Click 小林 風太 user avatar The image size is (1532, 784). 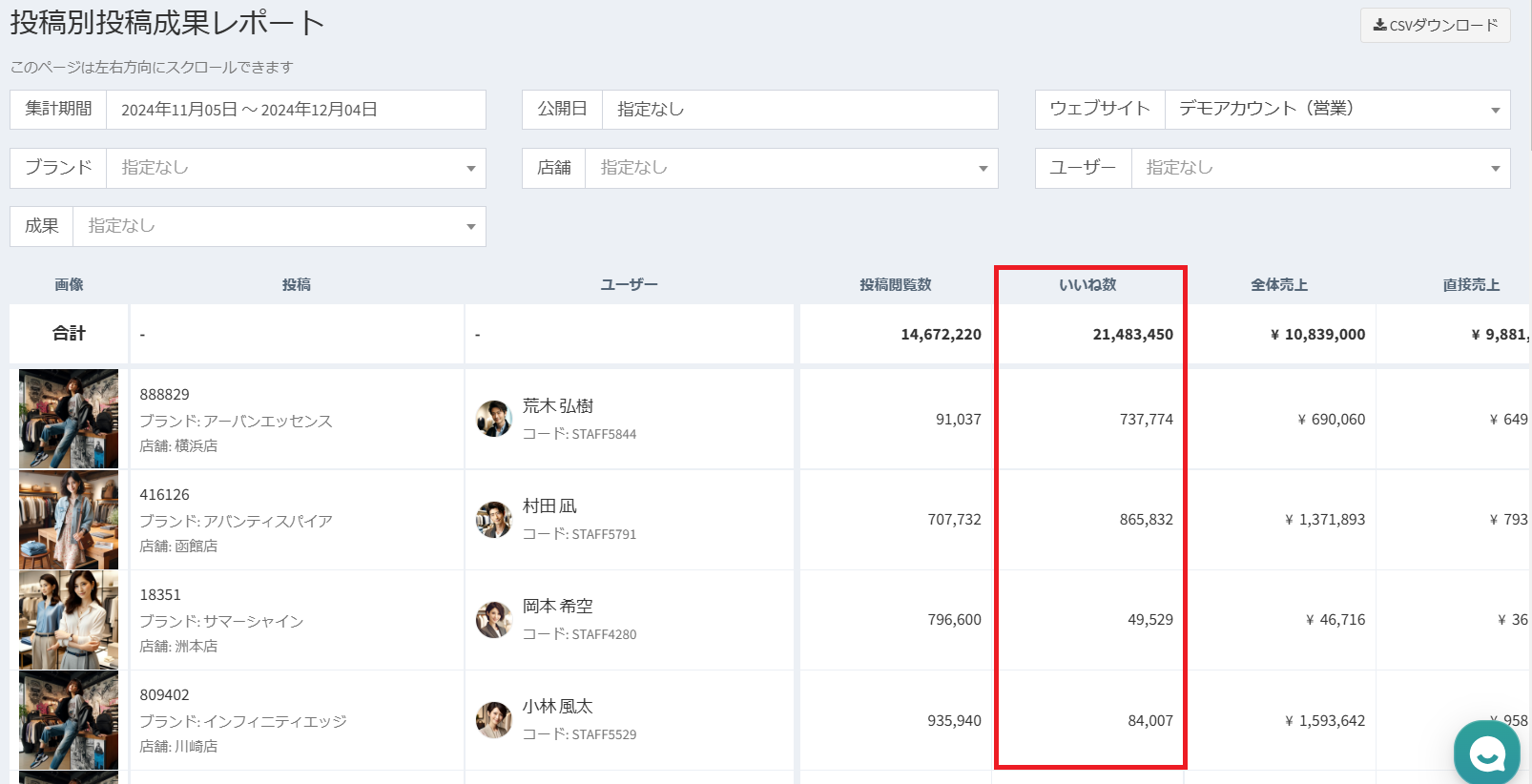pos(494,720)
